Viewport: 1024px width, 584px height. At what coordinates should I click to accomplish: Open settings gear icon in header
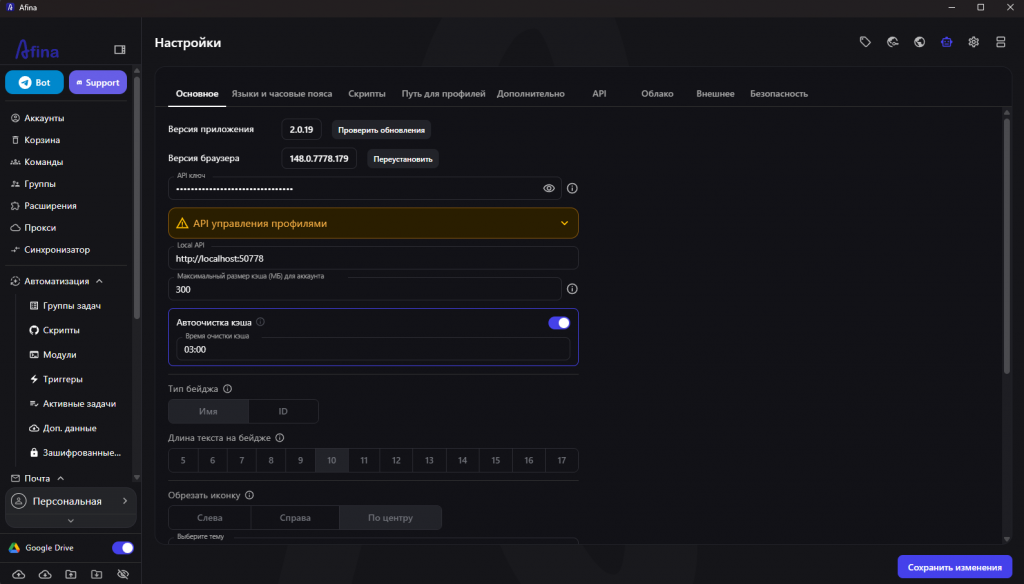tap(974, 42)
